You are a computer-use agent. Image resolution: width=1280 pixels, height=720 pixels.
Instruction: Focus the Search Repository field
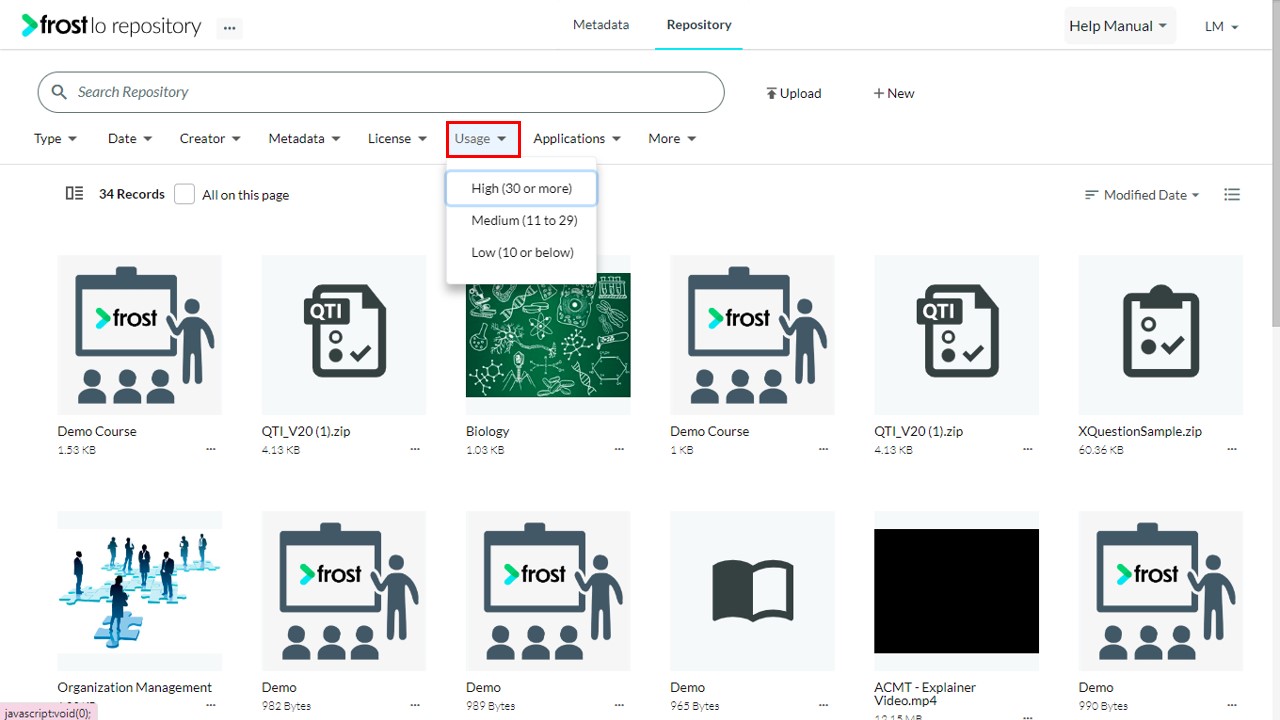[x=381, y=92]
